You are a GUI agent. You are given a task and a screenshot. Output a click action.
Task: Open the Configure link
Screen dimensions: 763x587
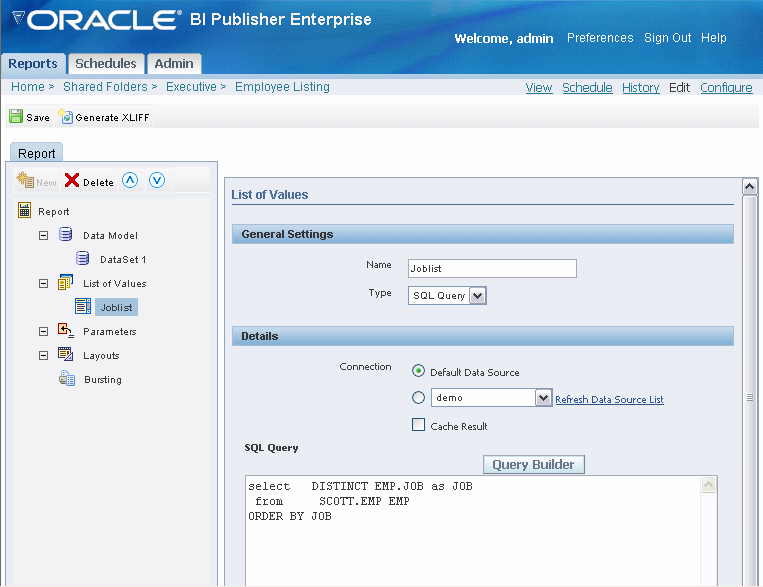click(726, 88)
